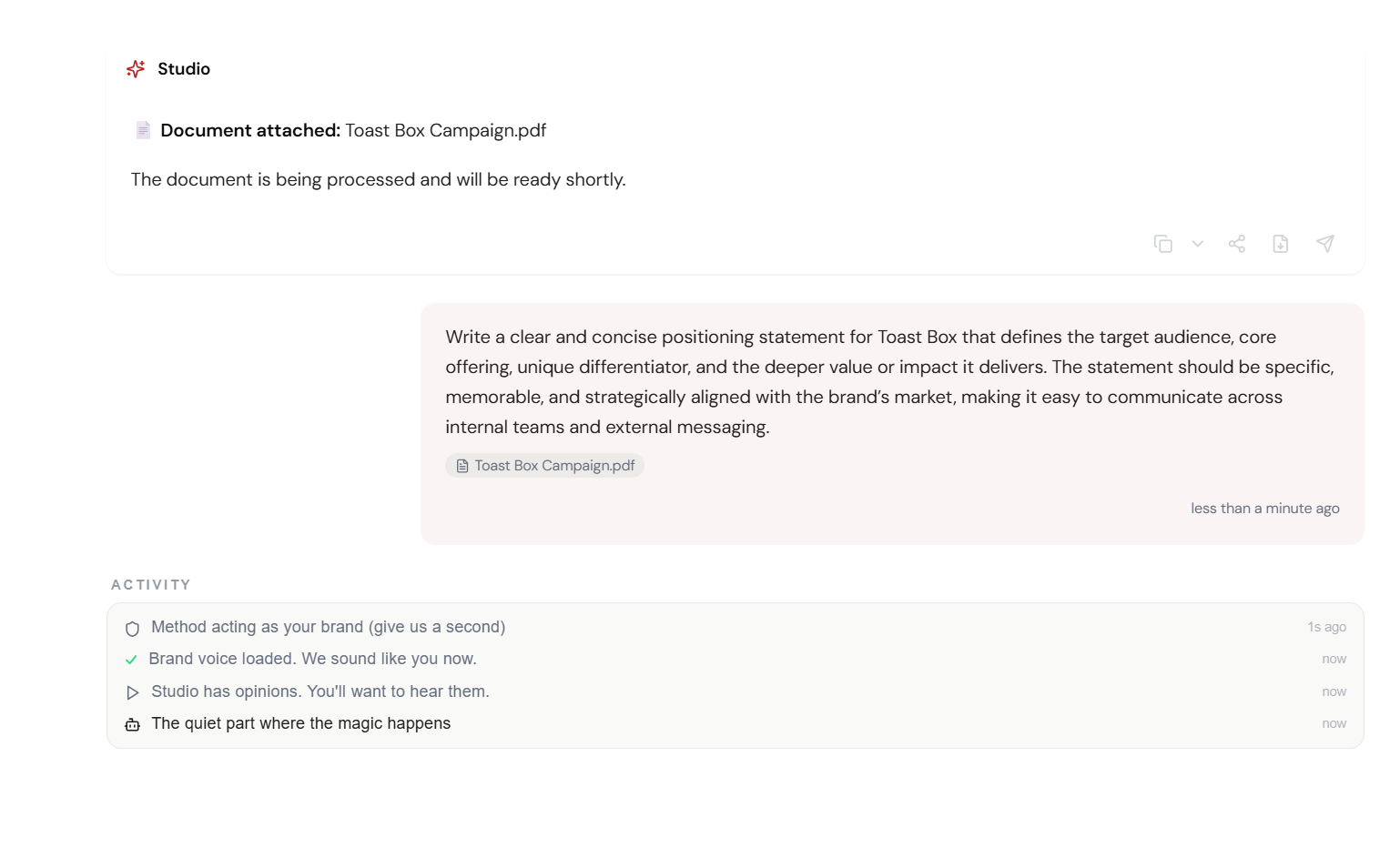This screenshot has height=868, width=1390.
Task: Click the Brand voice loaded activity entry
Action: (x=314, y=659)
